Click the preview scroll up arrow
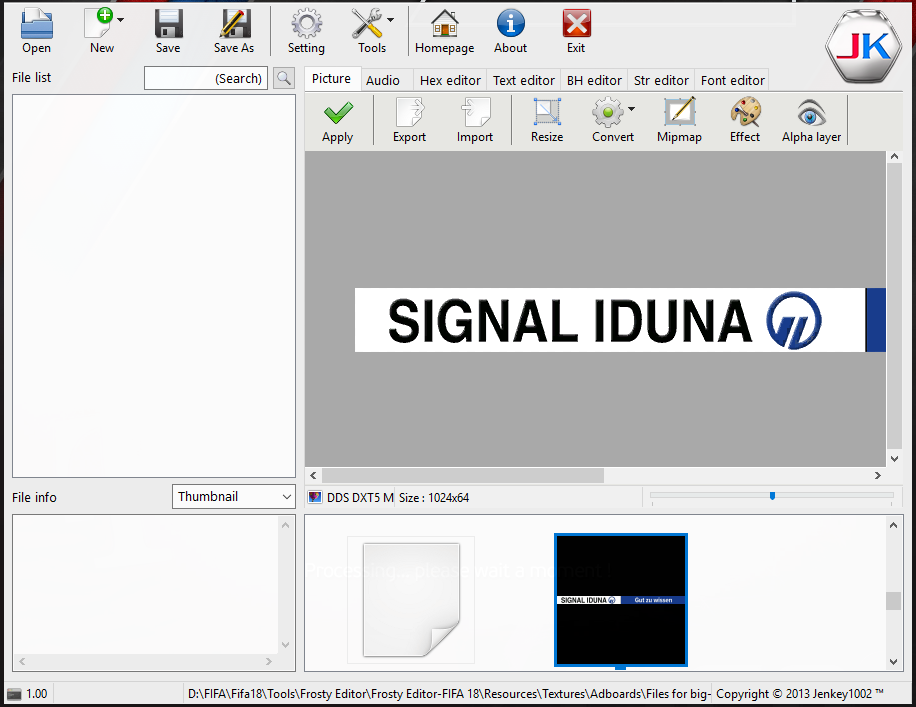Viewport: 916px width, 707px height. point(894,157)
